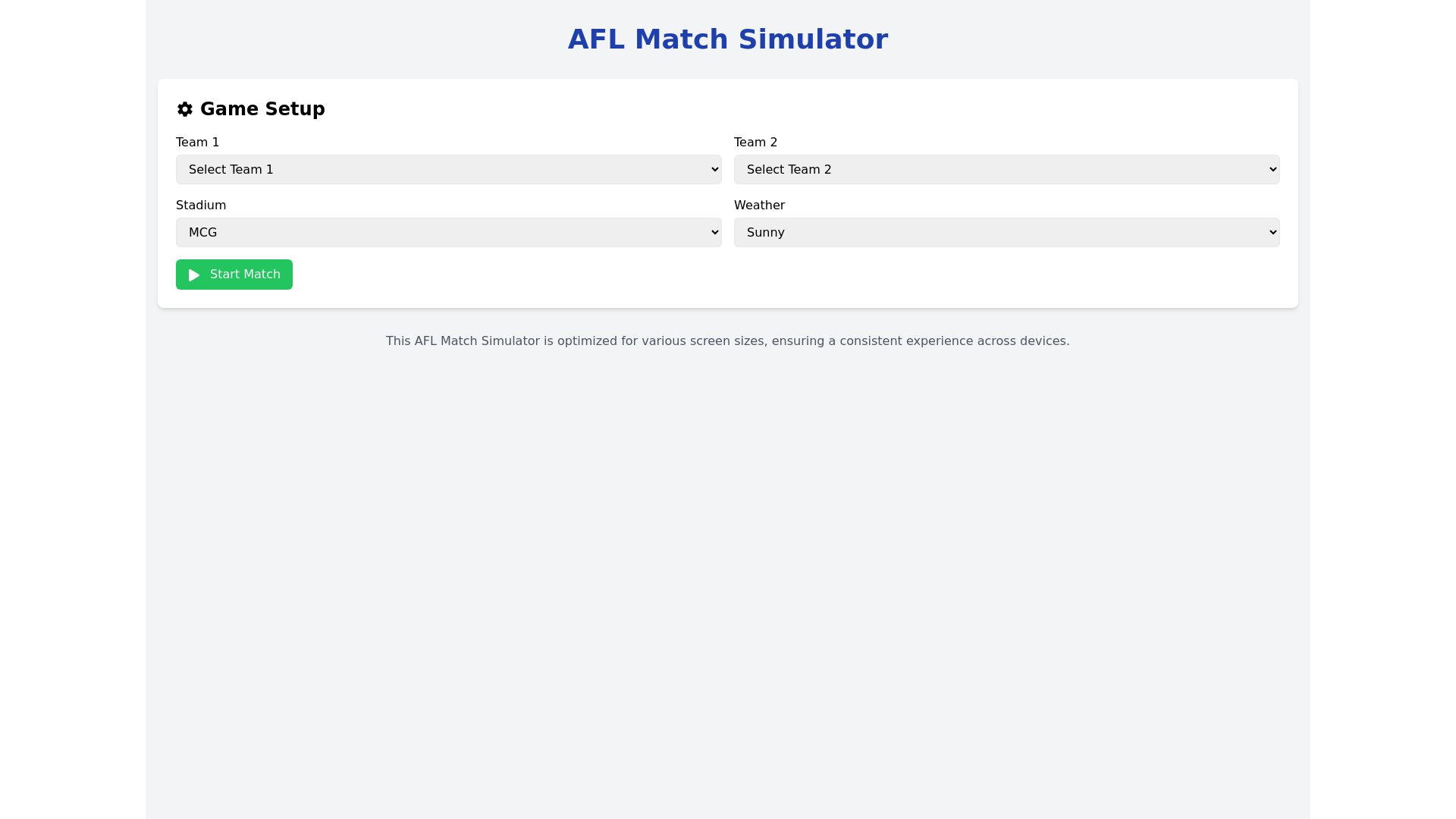
Task: Click the MCG value in Stadium selector
Action: pyautogui.click(x=203, y=233)
